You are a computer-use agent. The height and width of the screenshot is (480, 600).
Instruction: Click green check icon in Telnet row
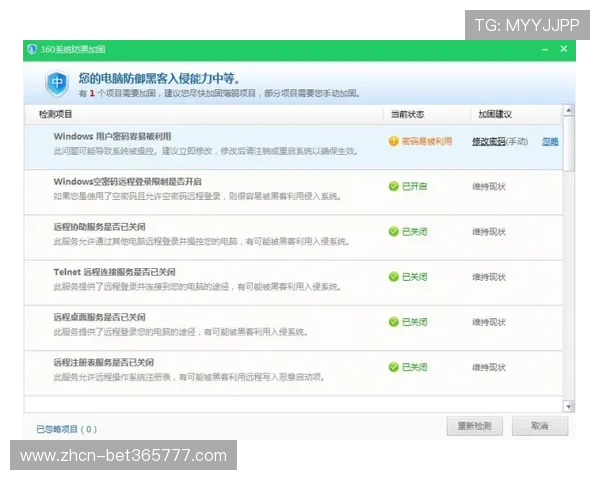coord(393,277)
